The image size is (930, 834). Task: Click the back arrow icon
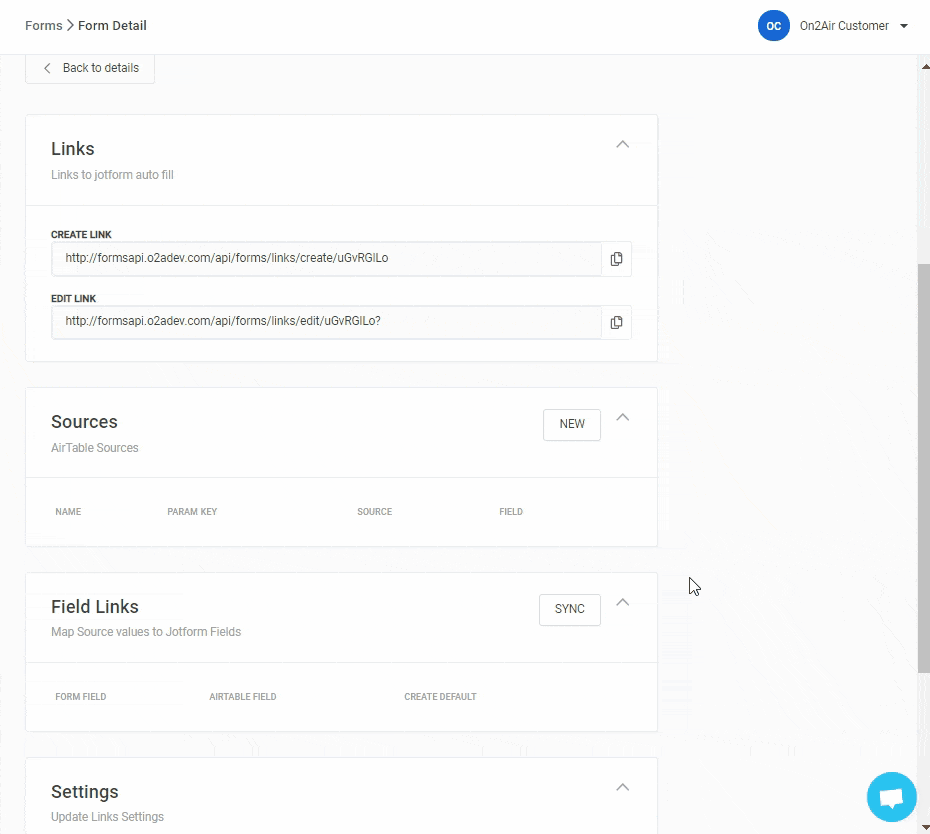point(47,68)
